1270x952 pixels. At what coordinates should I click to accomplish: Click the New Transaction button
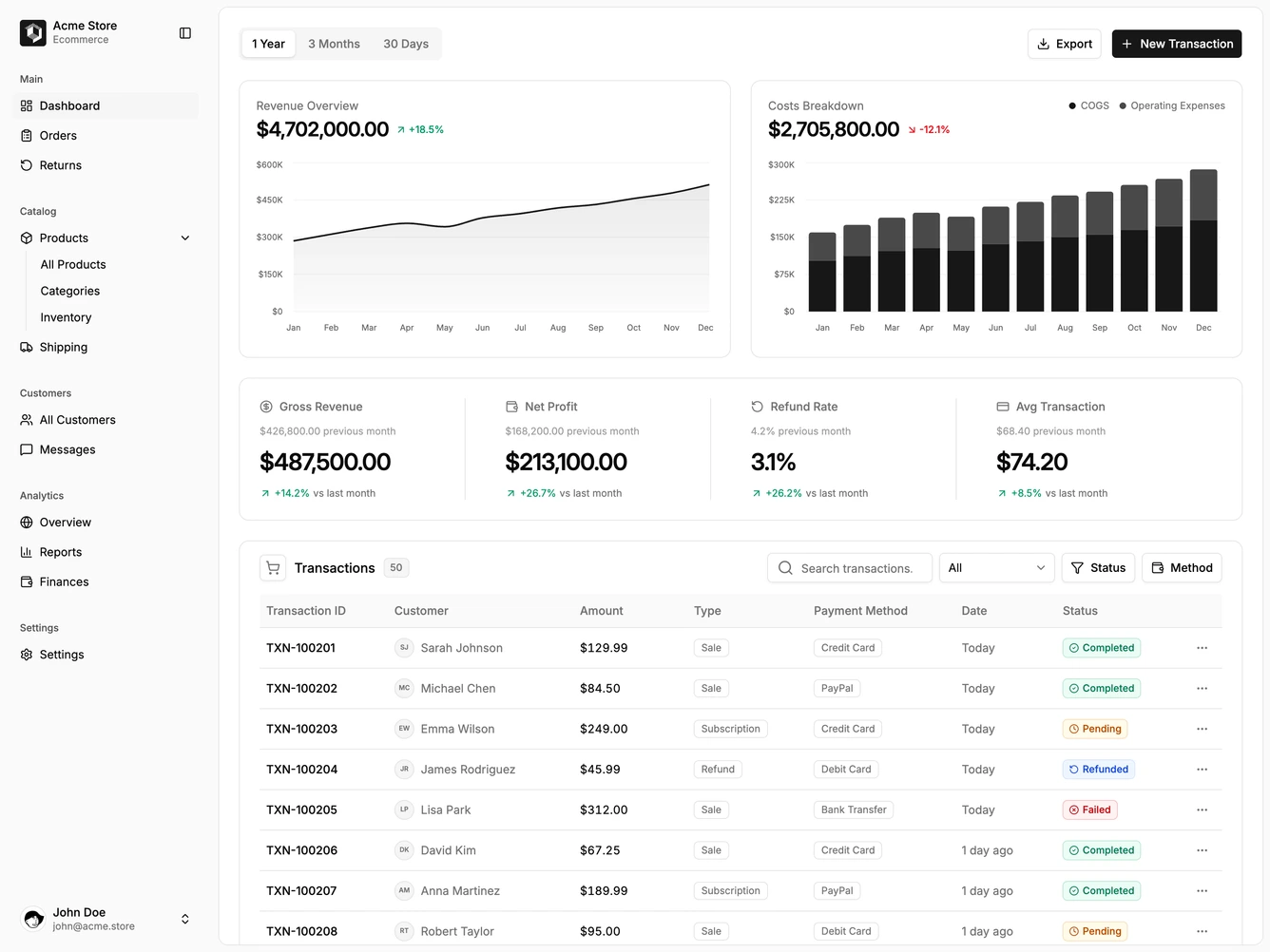pyautogui.click(x=1177, y=44)
